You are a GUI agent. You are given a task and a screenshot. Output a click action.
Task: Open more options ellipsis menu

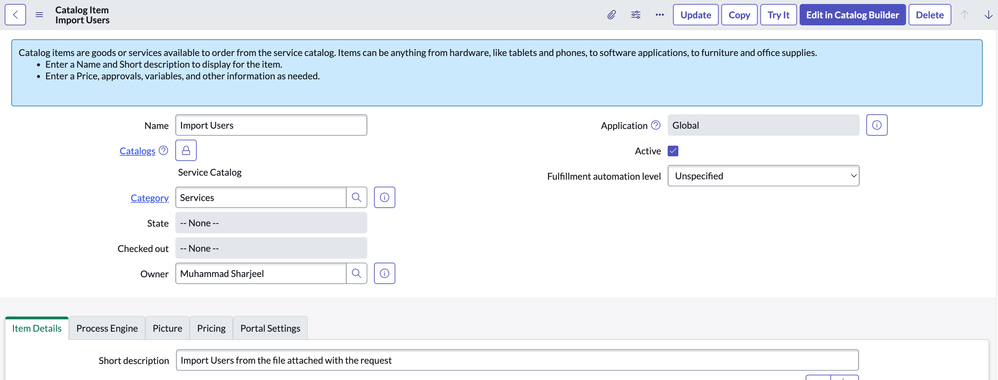[x=659, y=15]
